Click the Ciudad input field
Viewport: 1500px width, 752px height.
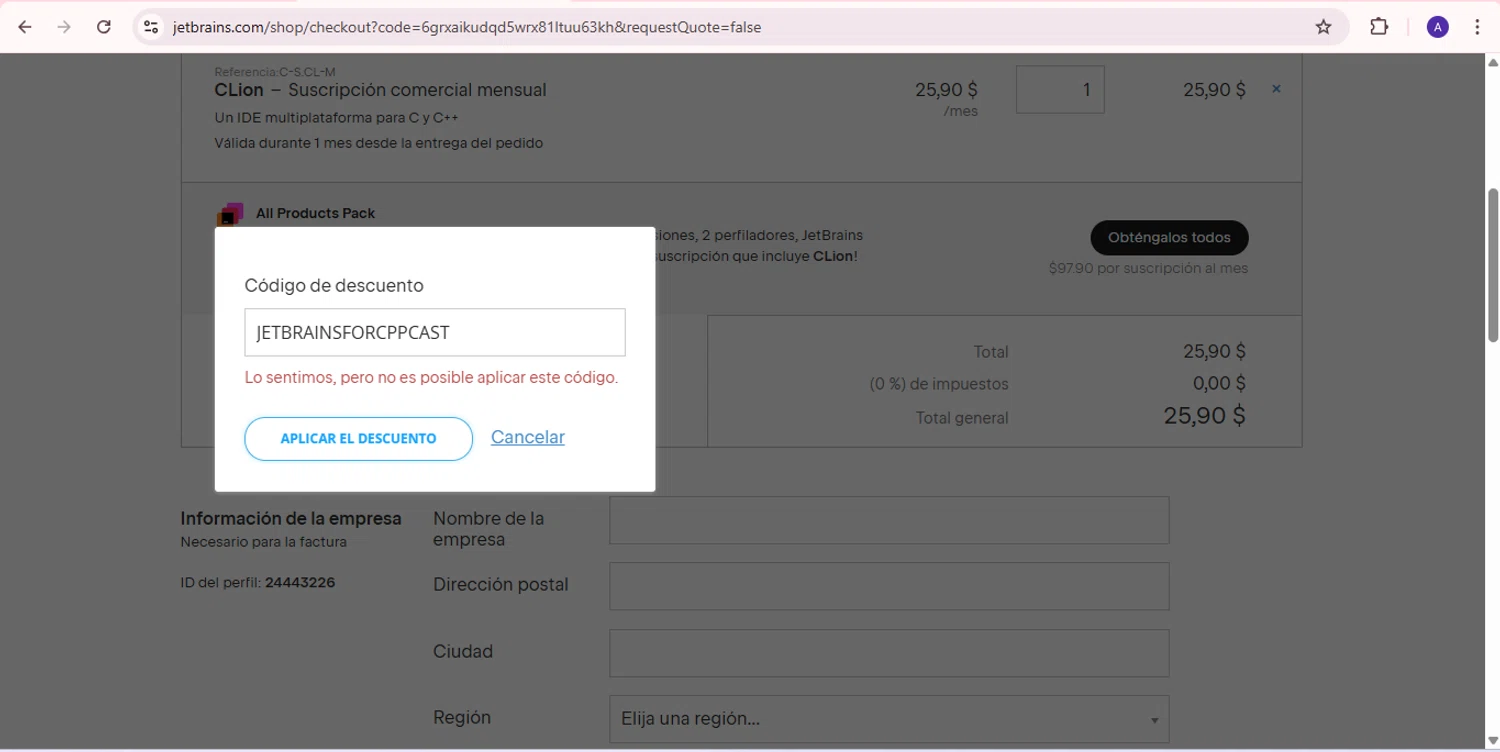tap(889, 653)
